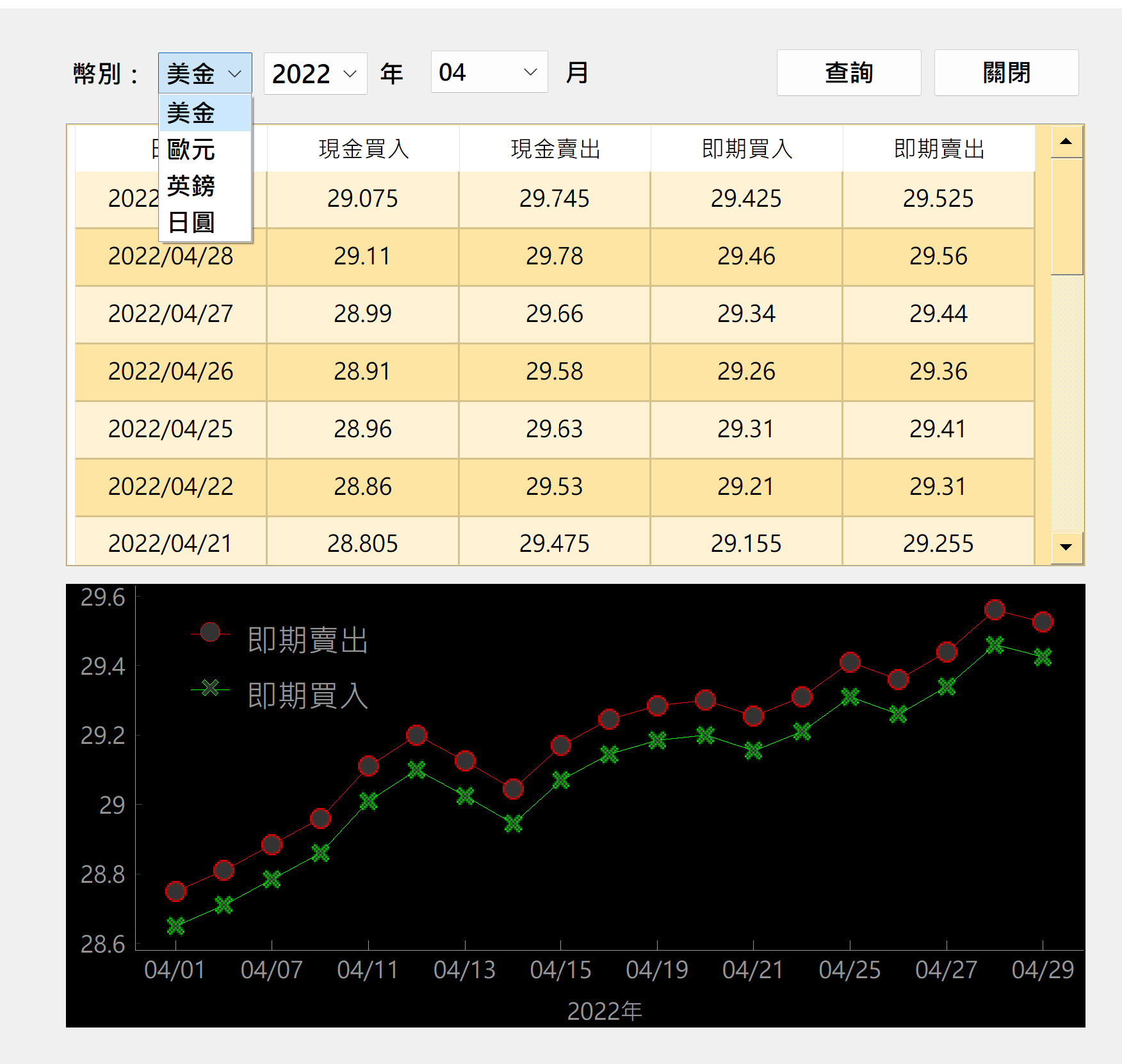Select the 2022/04/28 date cell

pos(170,257)
